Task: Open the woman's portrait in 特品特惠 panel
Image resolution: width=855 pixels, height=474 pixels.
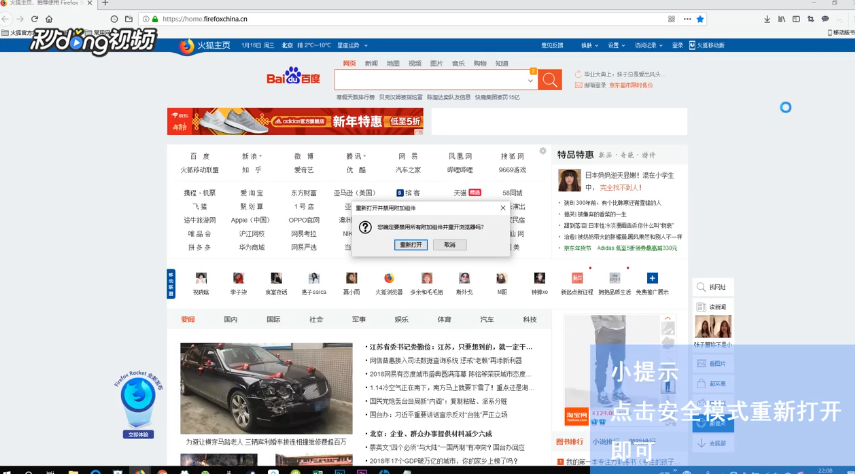Action: pyautogui.click(x=569, y=180)
